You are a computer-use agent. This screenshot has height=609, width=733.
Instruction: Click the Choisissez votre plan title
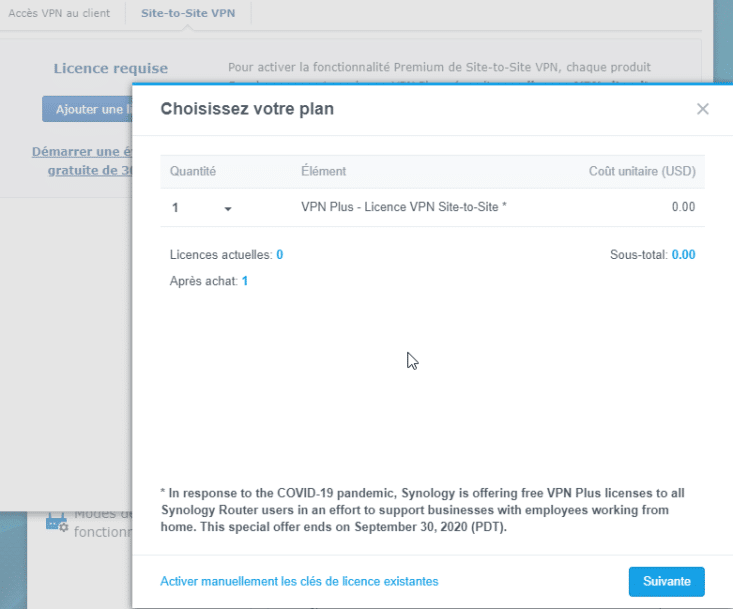[x=247, y=109]
